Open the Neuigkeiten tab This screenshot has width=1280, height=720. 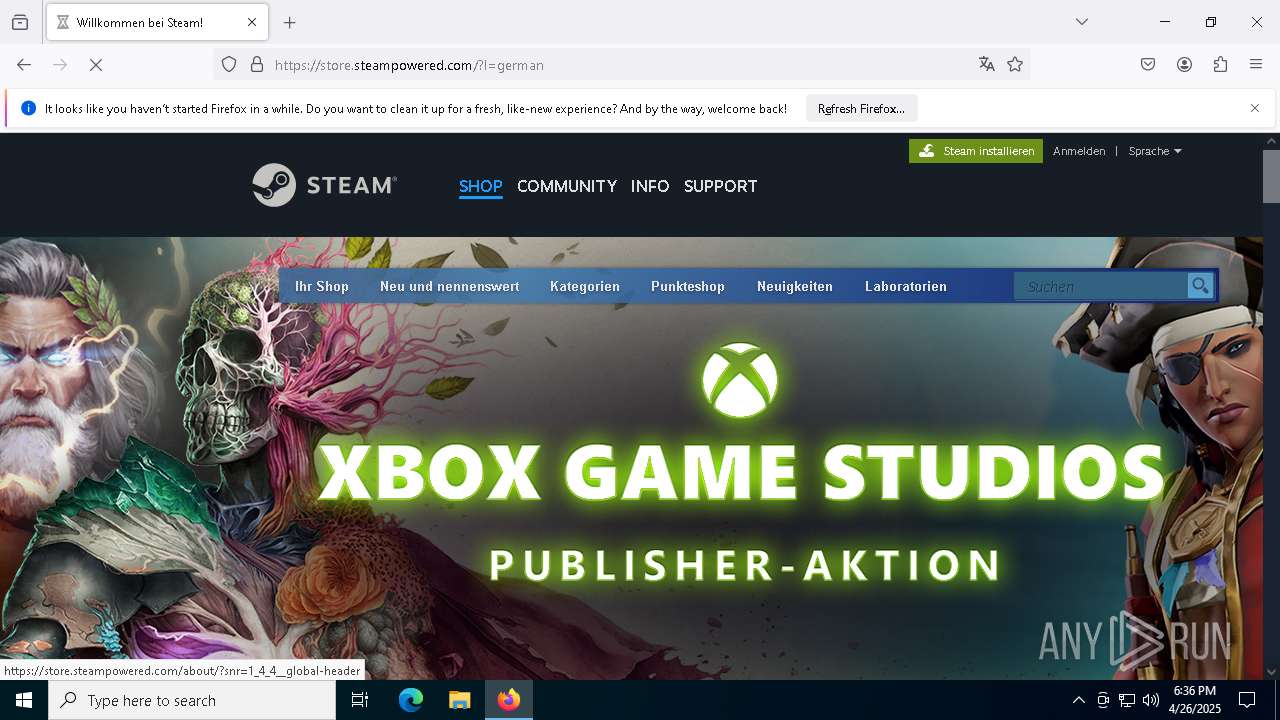click(795, 286)
